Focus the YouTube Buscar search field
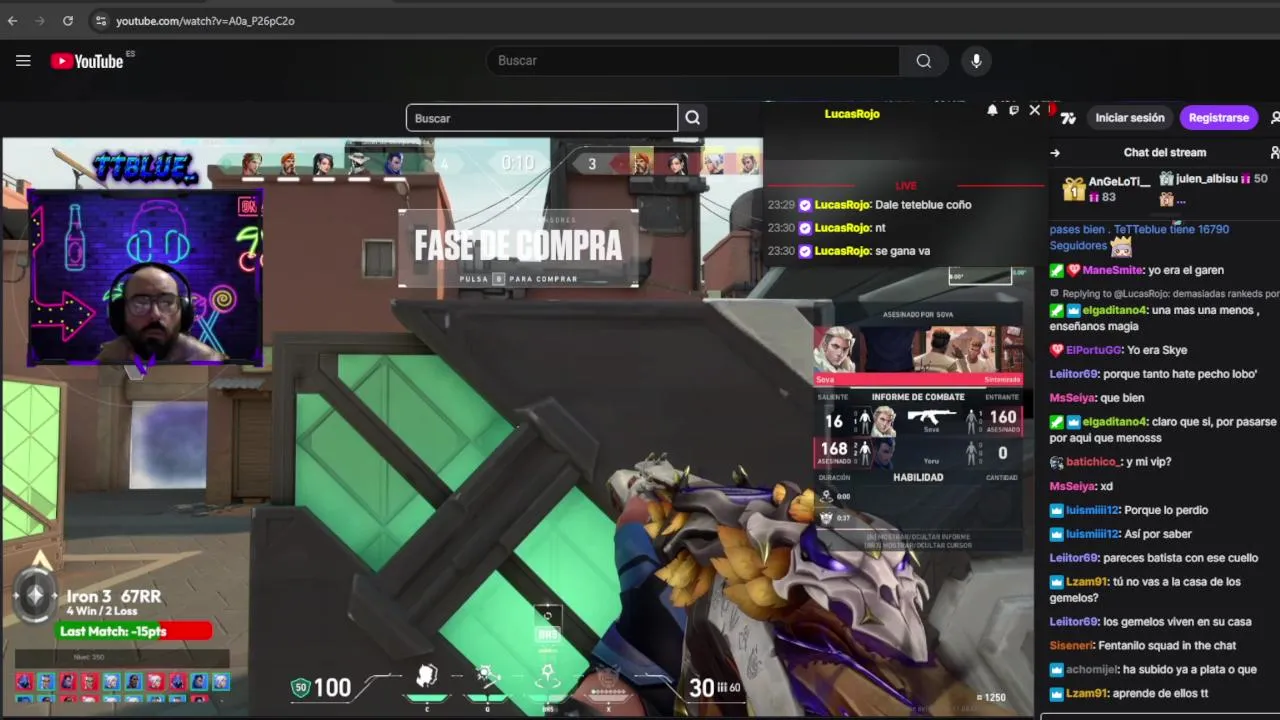Screen dimensions: 1280x720 [x=692, y=61]
